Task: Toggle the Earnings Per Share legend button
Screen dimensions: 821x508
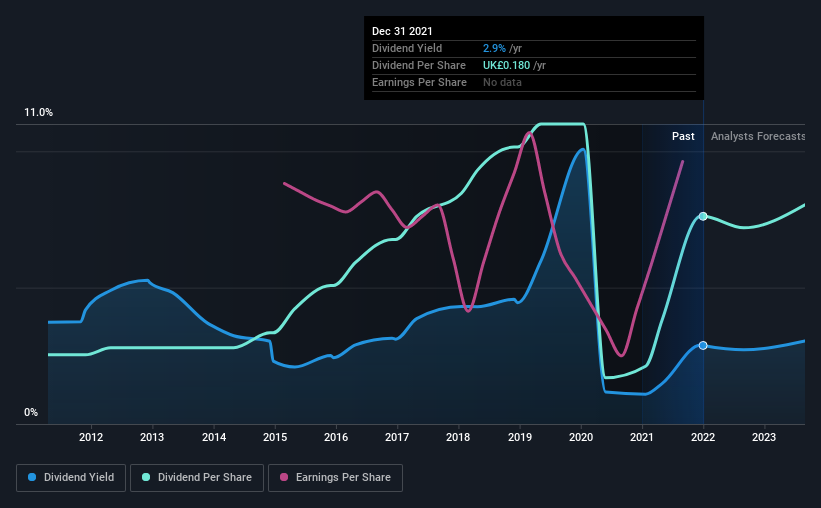Action: (335, 478)
